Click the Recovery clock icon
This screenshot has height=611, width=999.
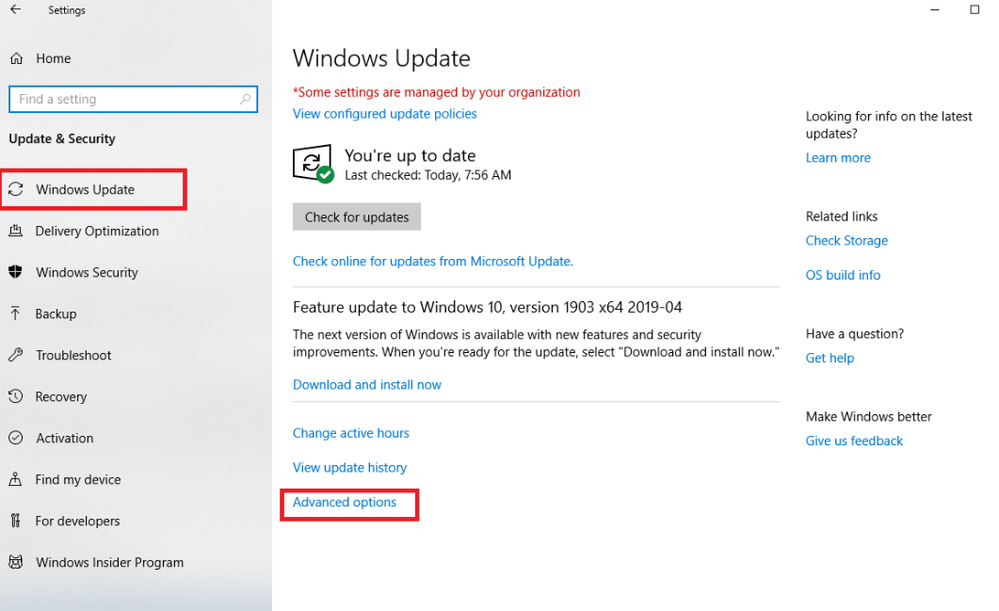(16, 396)
